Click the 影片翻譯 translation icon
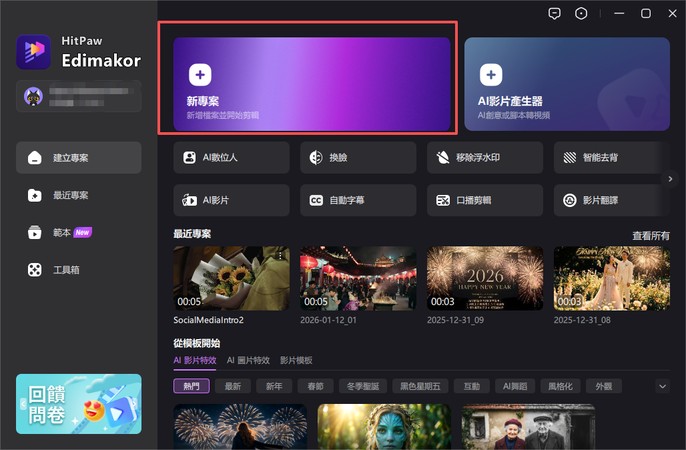 570,200
